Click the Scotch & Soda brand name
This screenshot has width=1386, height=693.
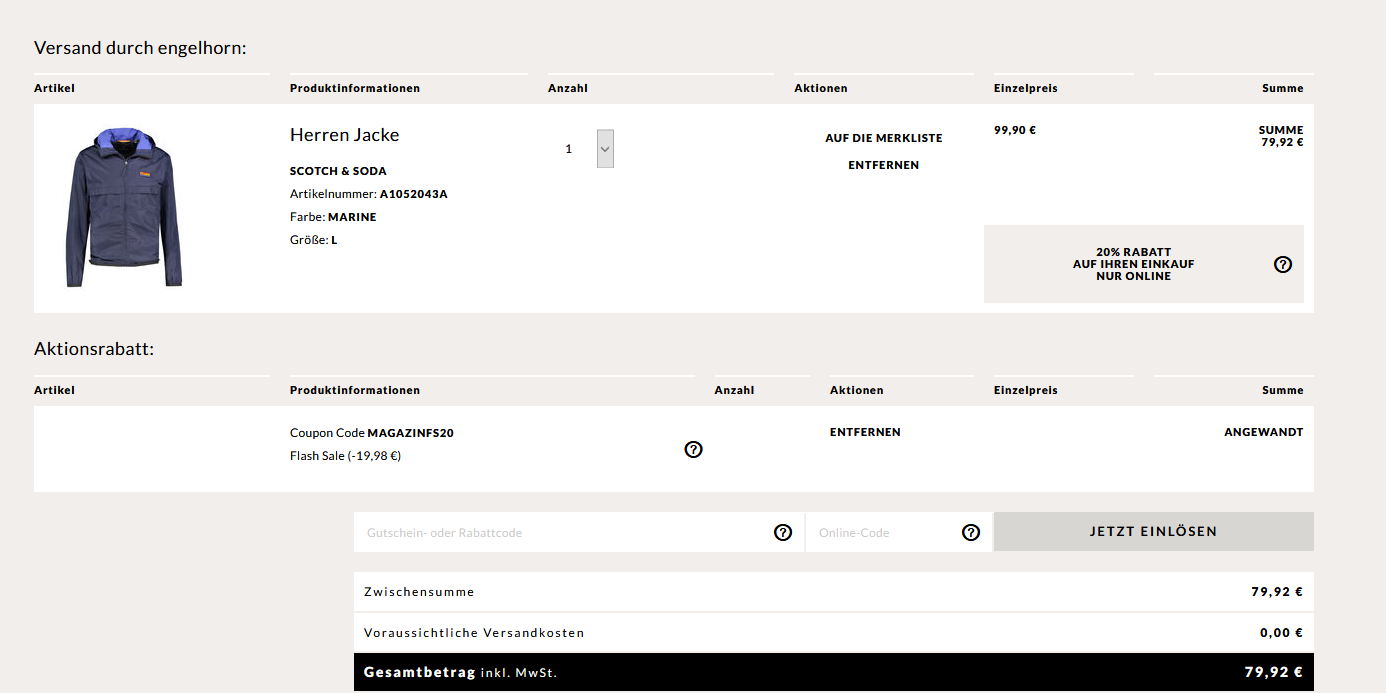tap(338, 171)
